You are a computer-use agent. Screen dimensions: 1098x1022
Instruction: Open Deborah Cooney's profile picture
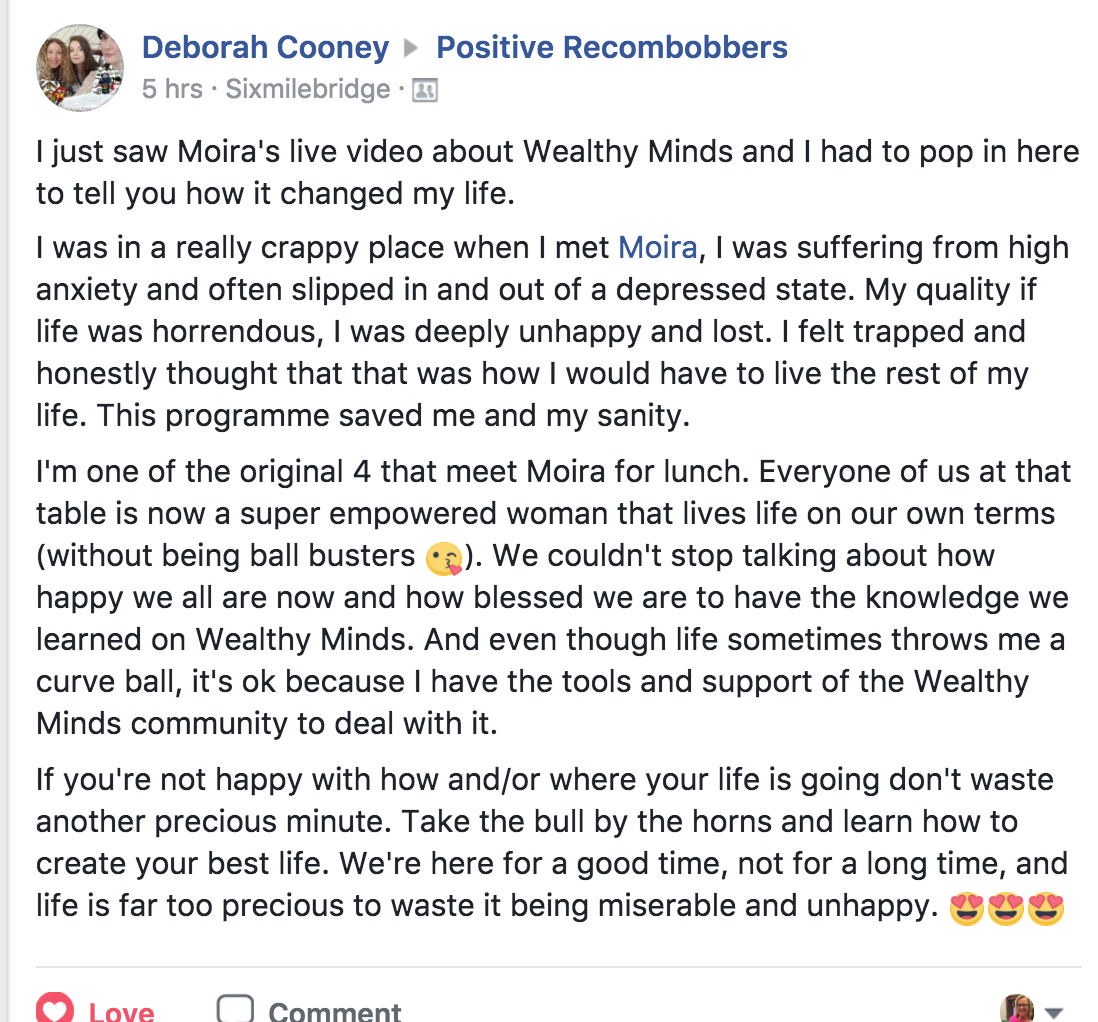[80, 68]
